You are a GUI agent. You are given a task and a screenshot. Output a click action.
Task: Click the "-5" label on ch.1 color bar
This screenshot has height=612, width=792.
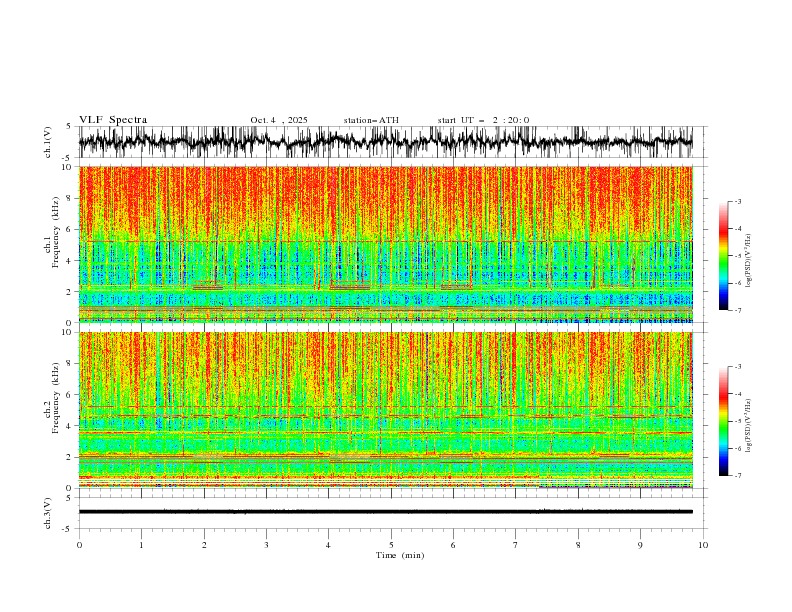737,256
